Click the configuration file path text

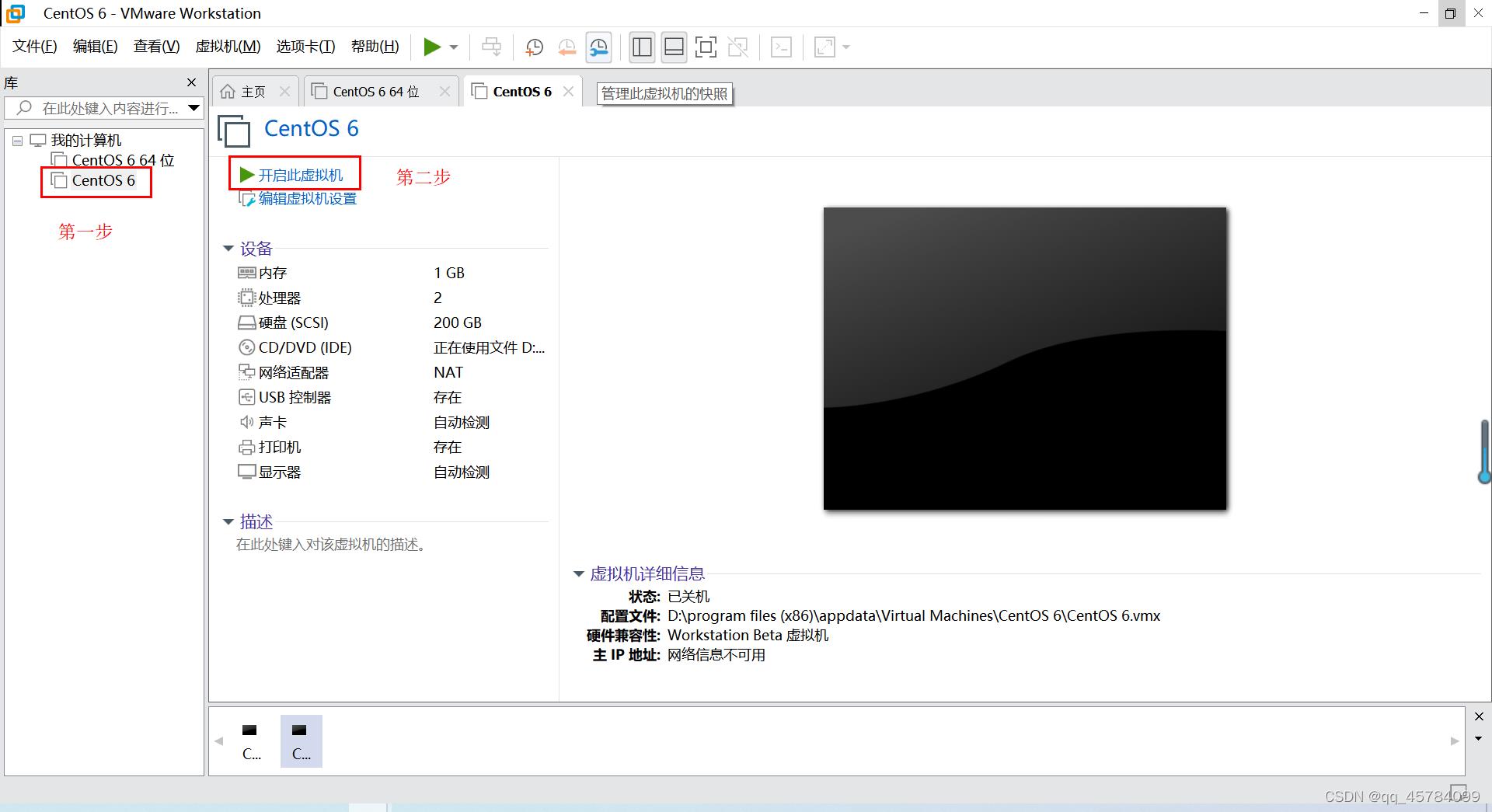coord(914,616)
